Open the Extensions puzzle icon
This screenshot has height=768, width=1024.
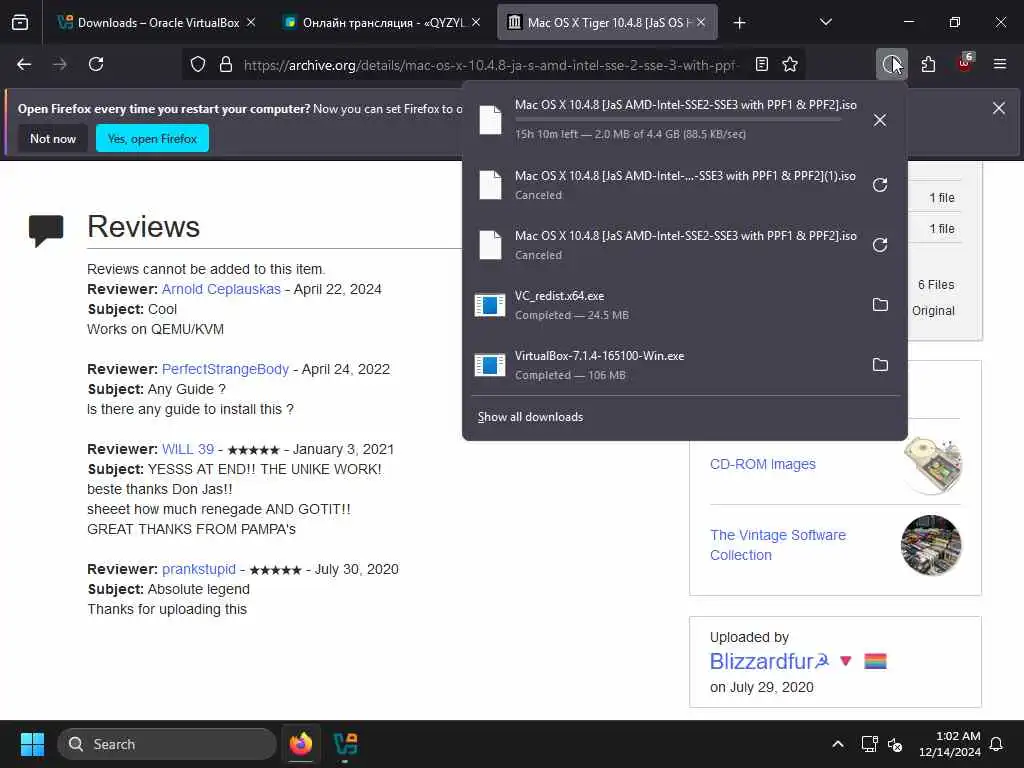[x=928, y=64]
